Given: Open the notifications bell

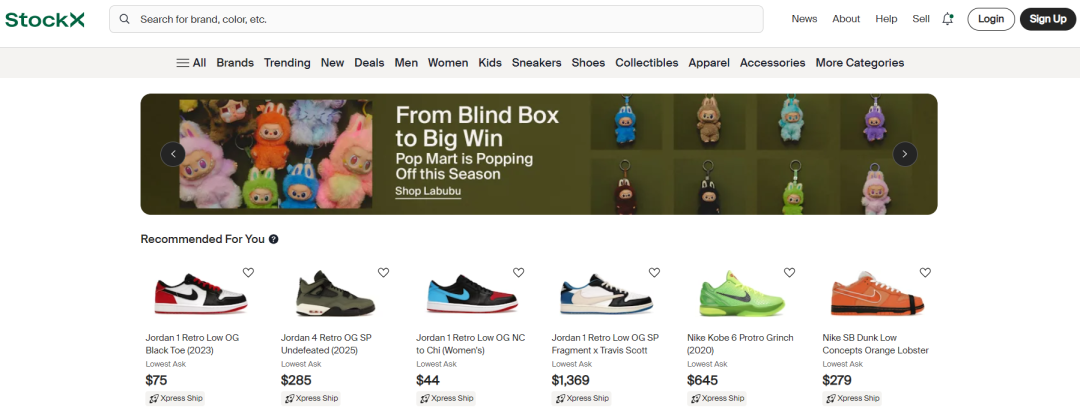Looking at the screenshot, I should click(x=948, y=19).
